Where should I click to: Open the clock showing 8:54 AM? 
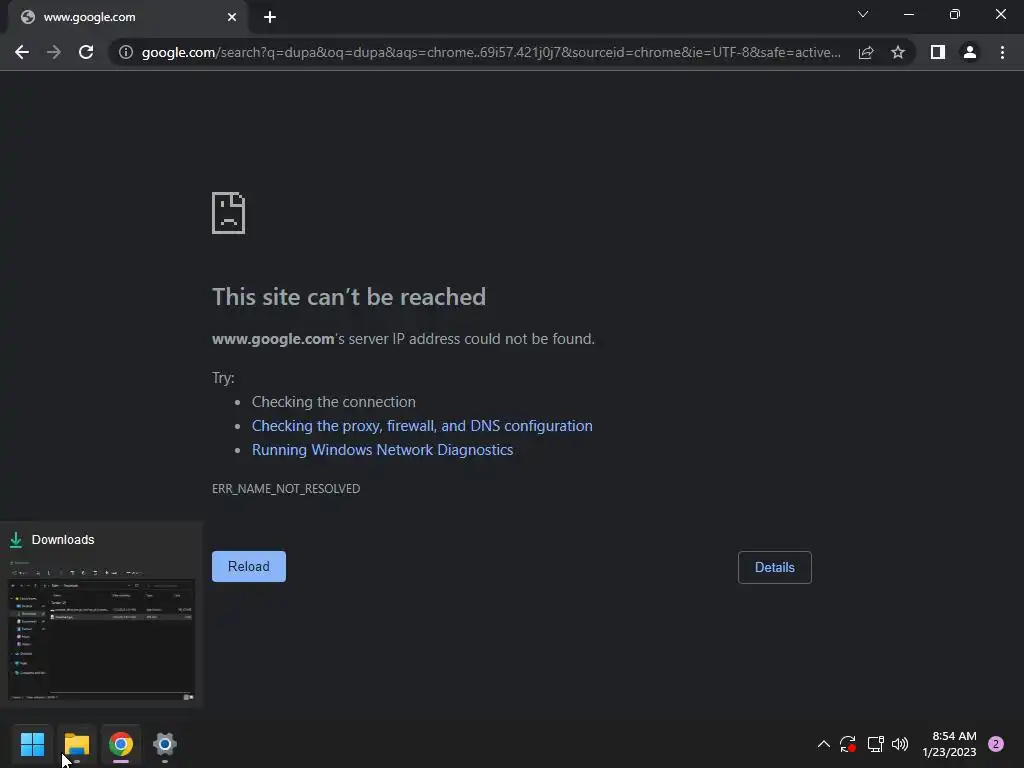[x=950, y=744]
